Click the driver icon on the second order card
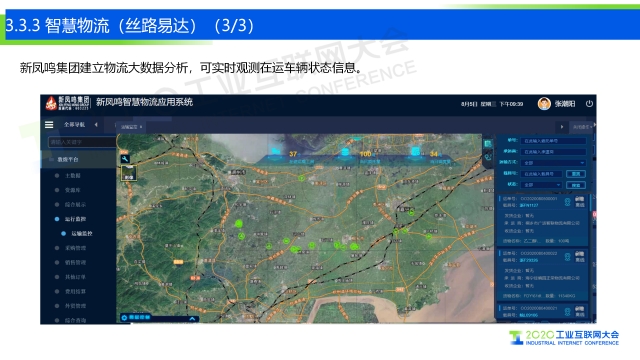 (x=567, y=257)
